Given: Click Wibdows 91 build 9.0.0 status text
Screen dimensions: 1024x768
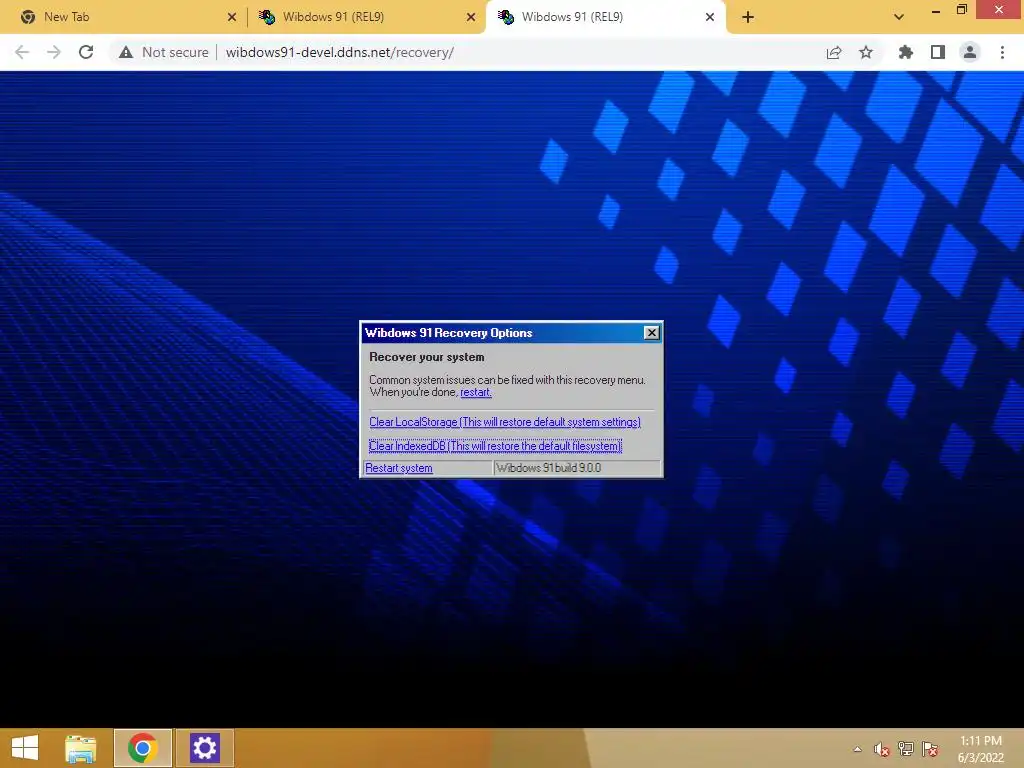Looking at the screenshot, I should 549,468.
